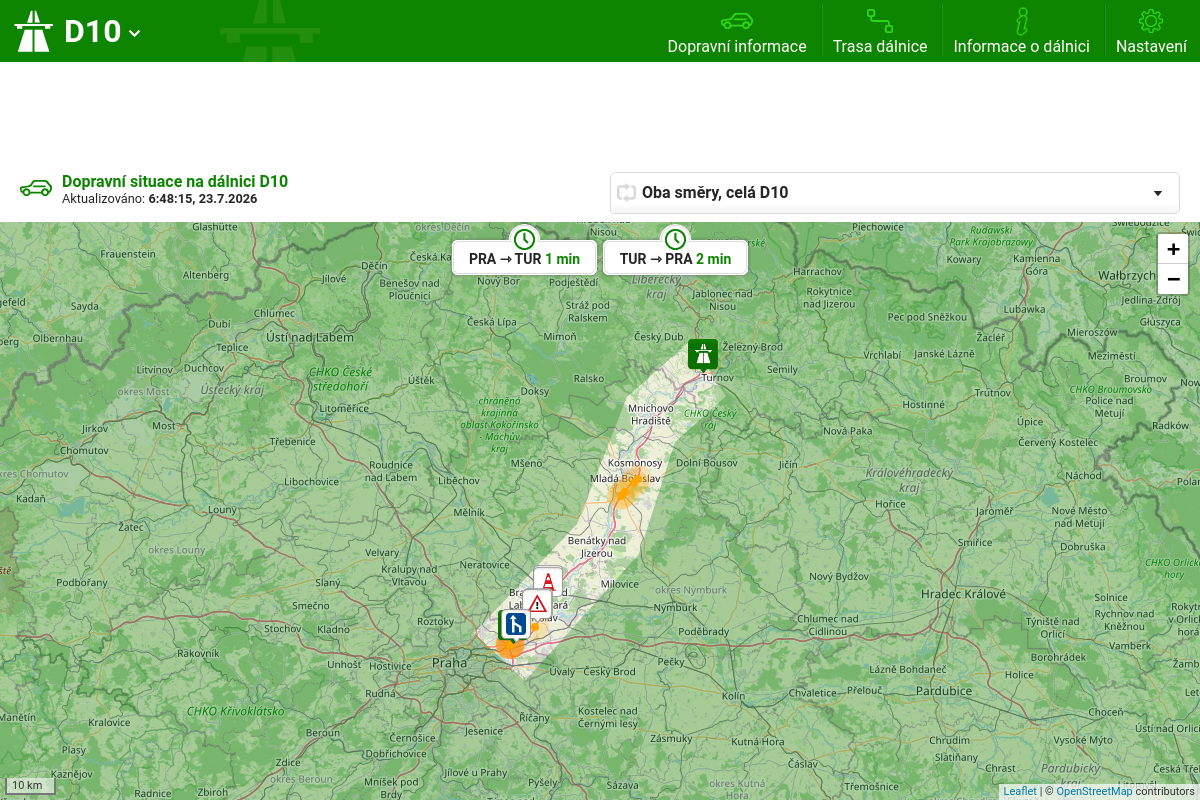Click the orange traffic hotspot near Praha
The image size is (1200, 800).
pyautogui.click(x=510, y=647)
